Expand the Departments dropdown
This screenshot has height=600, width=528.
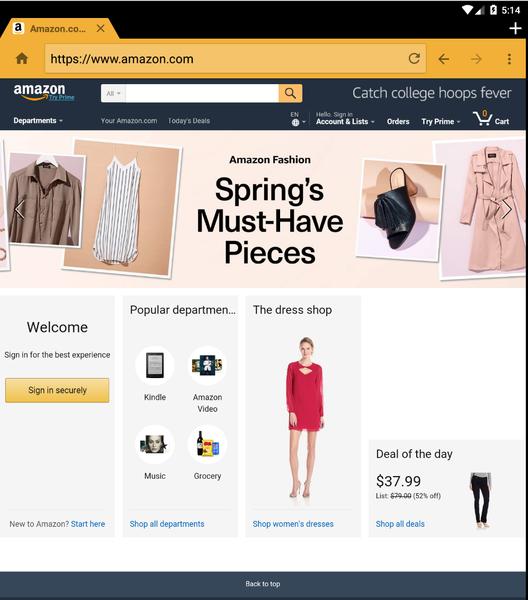tap(38, 121)
